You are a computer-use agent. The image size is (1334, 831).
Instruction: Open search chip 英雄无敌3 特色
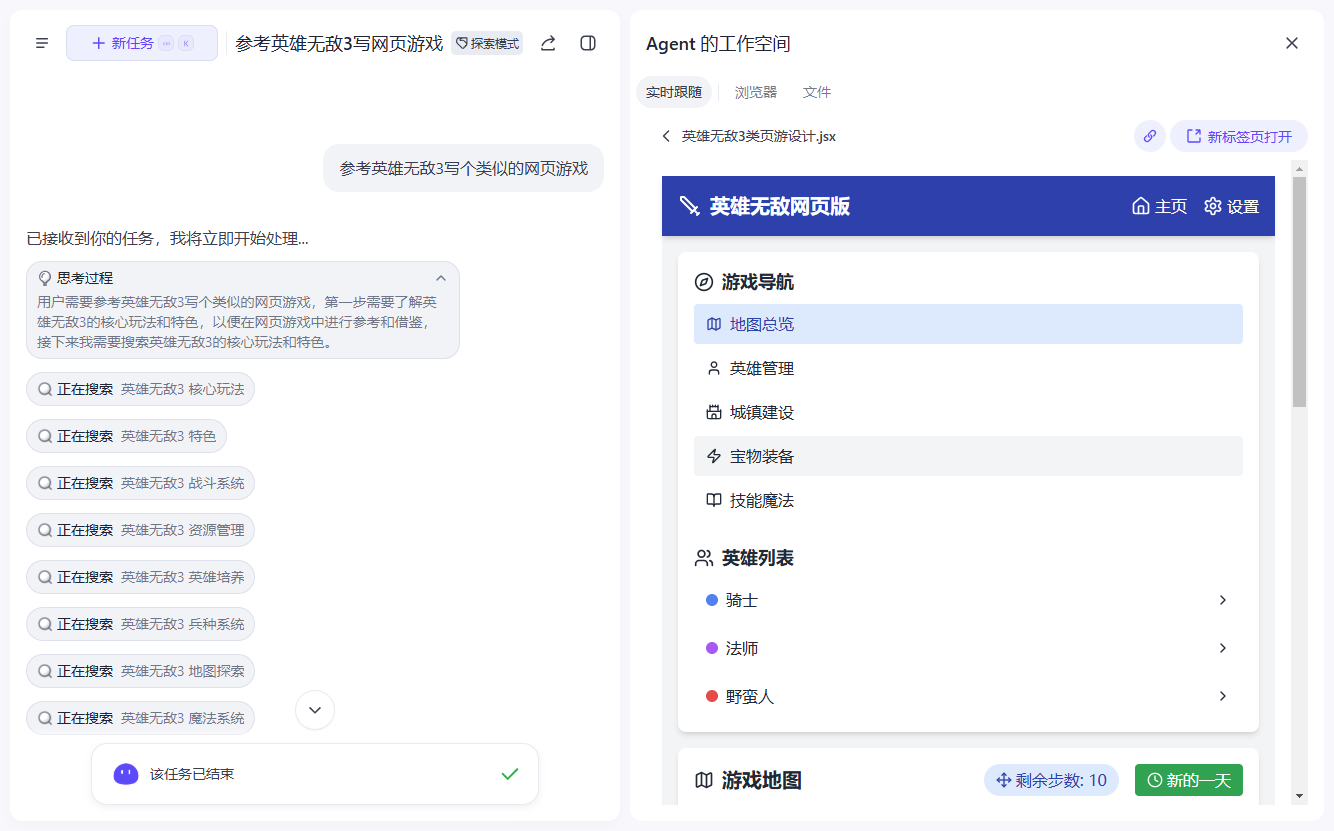coord(127,436)
